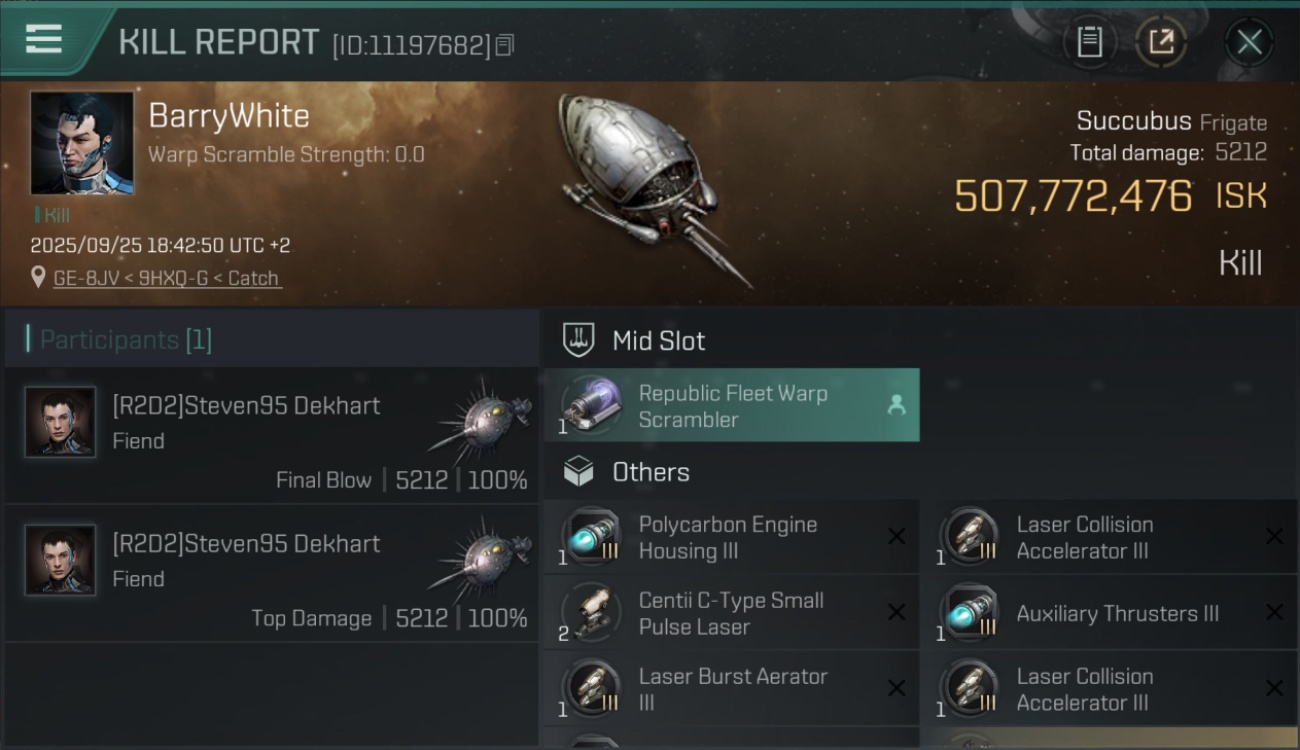Select Polycarbon Engine Housing III item
Screen dimensions: 1300x750
pyautogui.click(x=731, y=538)
